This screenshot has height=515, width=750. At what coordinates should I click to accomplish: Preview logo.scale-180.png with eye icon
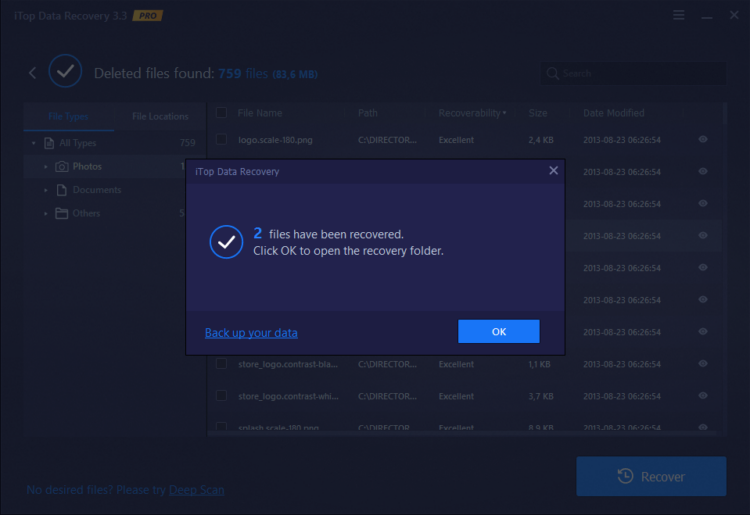pos(703,139)
